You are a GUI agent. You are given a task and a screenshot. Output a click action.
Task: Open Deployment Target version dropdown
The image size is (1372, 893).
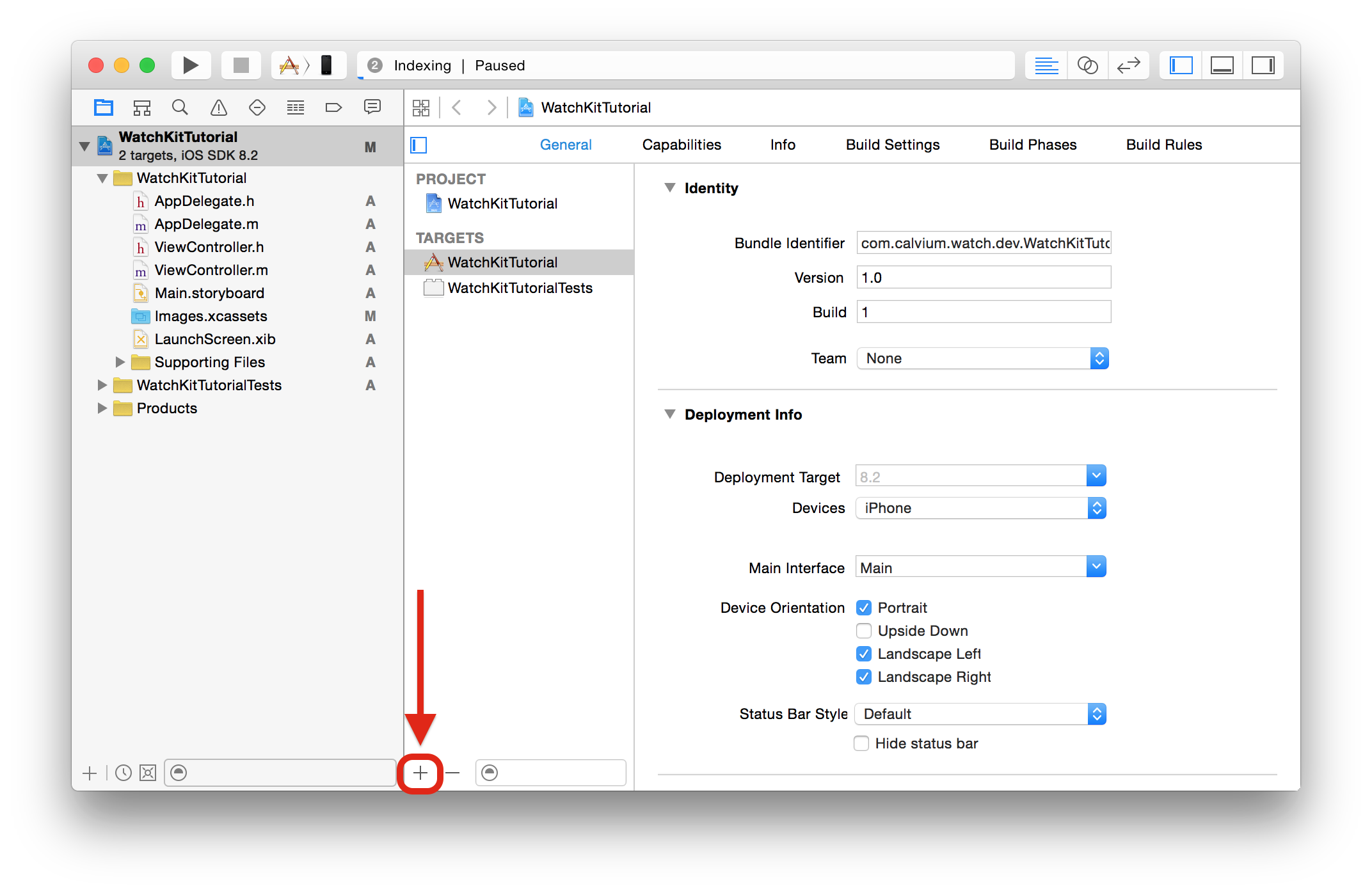tap(1096, 476)
